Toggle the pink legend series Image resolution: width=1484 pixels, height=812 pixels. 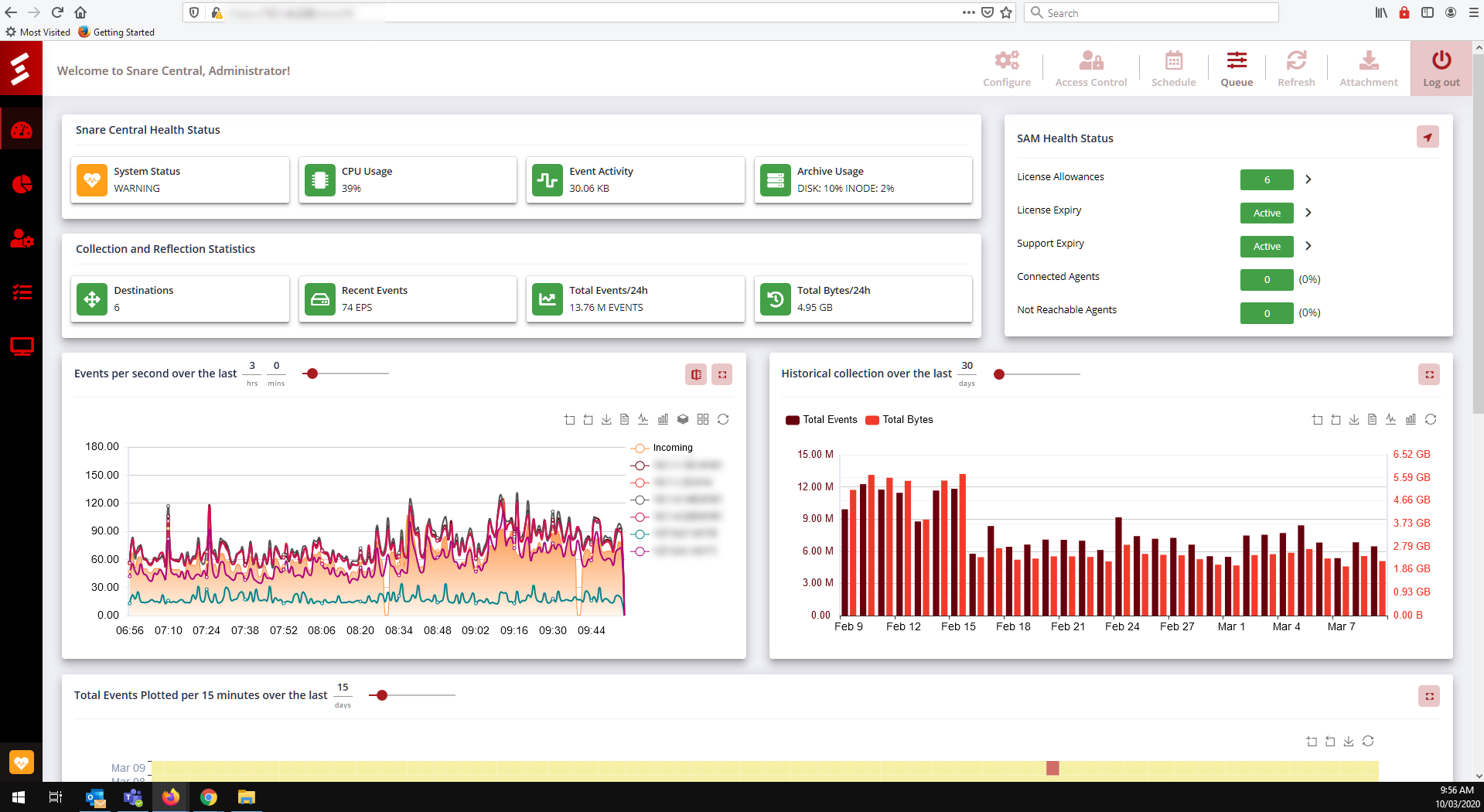pos(676,517)
